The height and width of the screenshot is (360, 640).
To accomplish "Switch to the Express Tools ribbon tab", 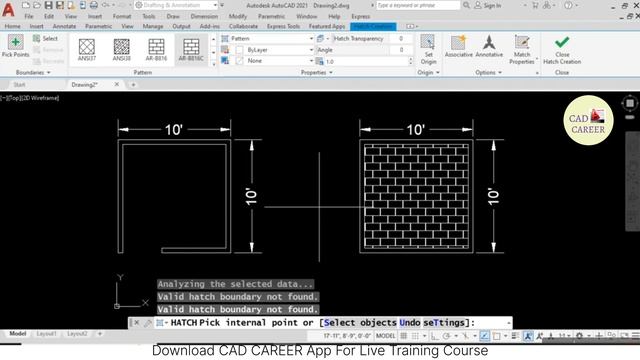I will 283,26.
